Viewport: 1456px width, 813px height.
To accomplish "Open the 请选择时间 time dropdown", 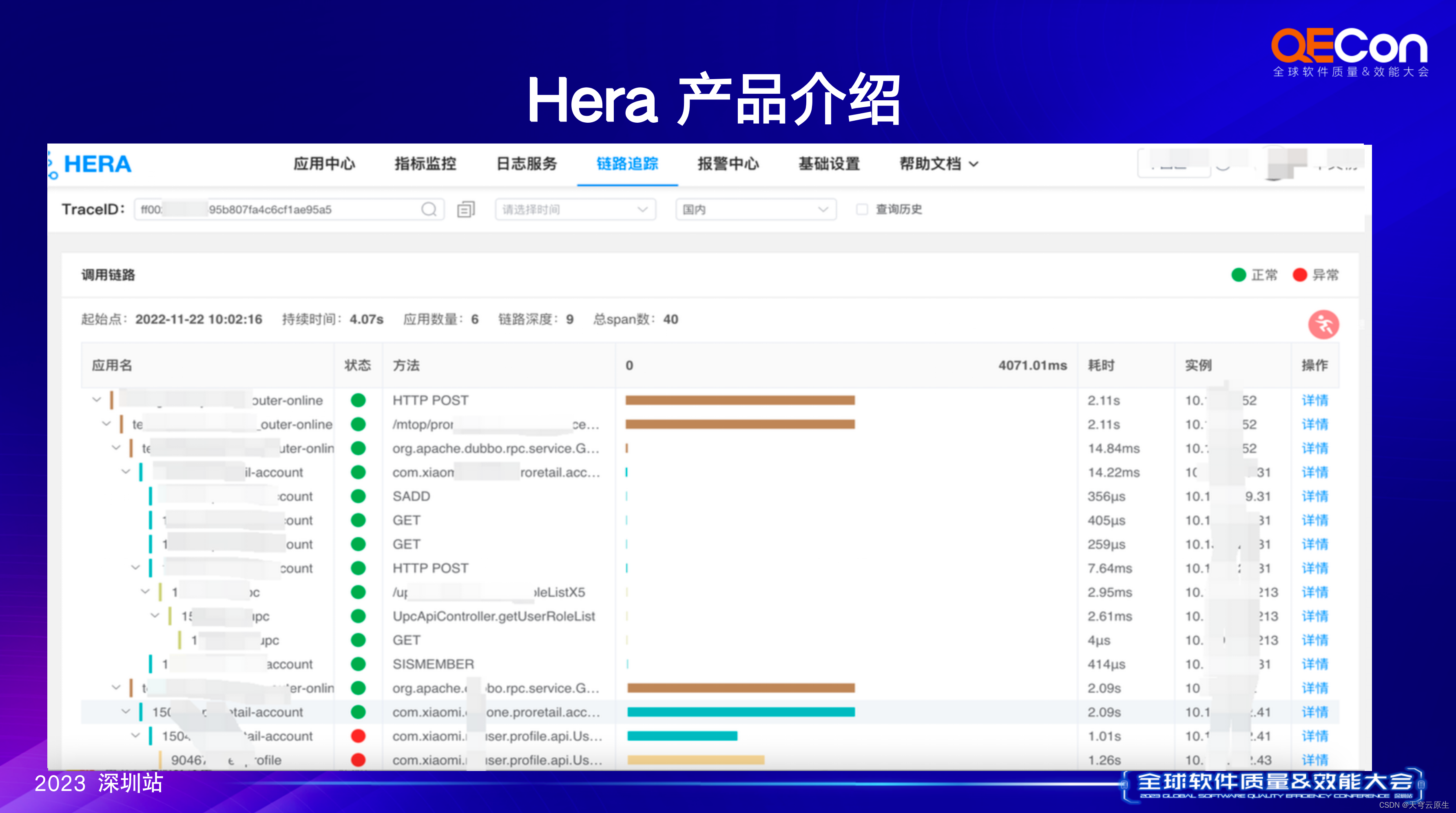I will (575, 210).
